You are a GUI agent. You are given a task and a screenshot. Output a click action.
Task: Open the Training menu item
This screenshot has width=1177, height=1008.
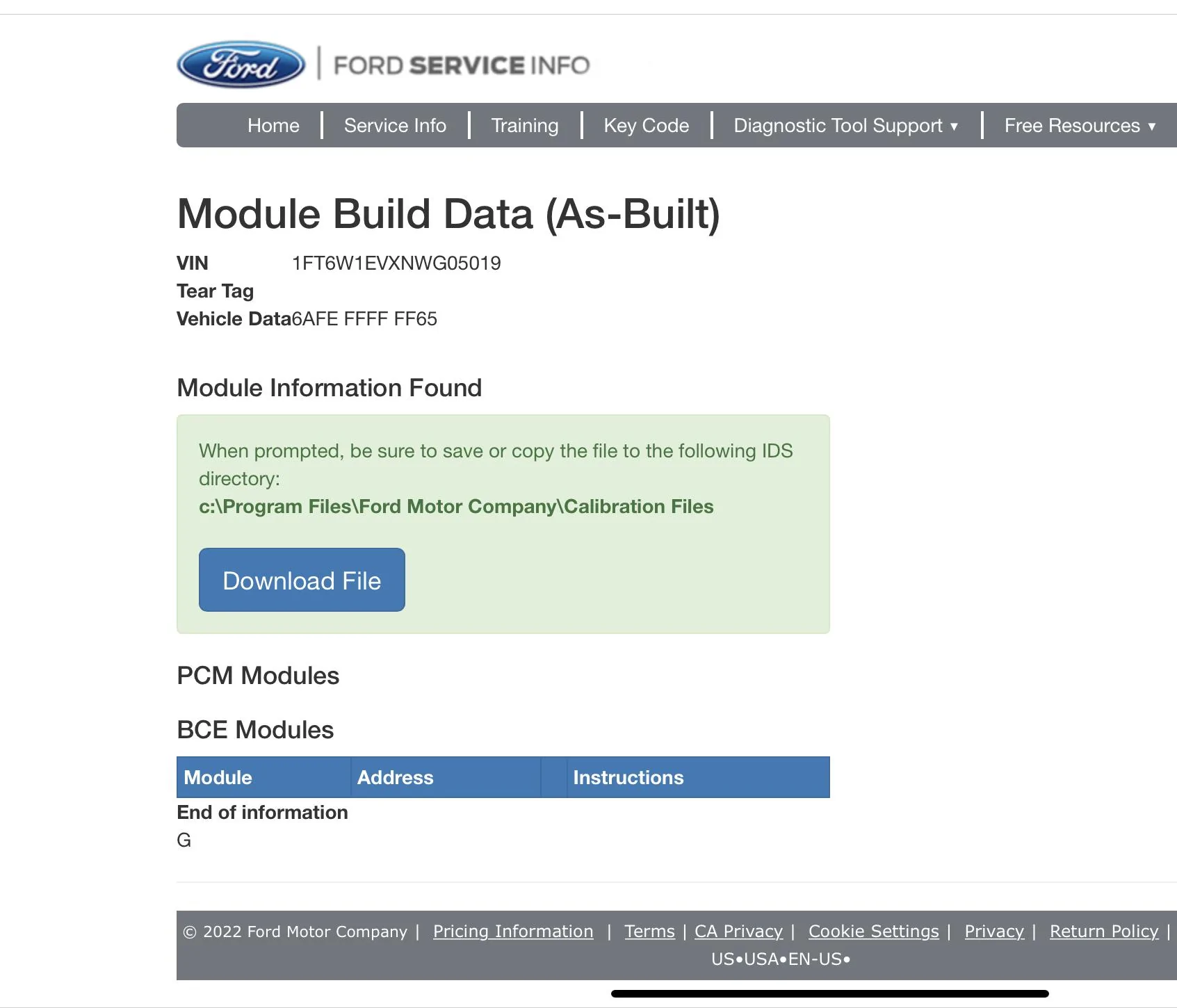pyautogui.click(x=524, y=126)
